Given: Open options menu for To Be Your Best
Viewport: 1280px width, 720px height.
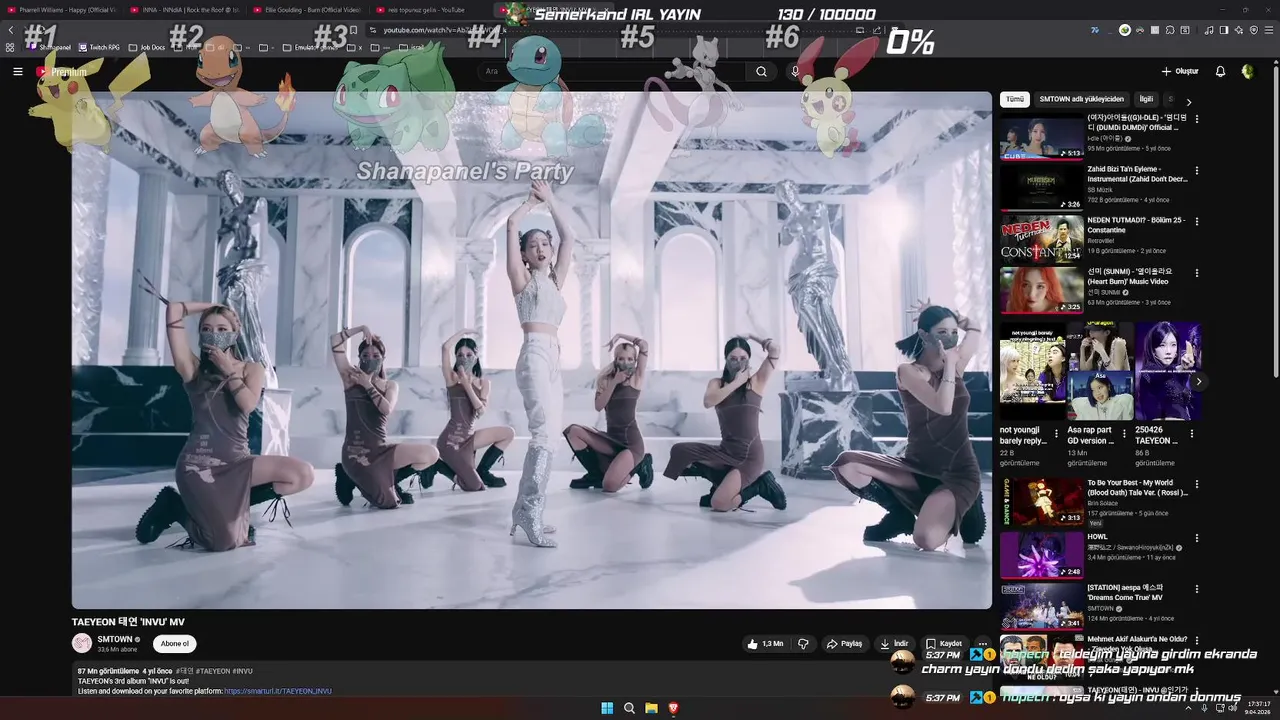Looking at the screenshot, I should (x=1197, y=483).
